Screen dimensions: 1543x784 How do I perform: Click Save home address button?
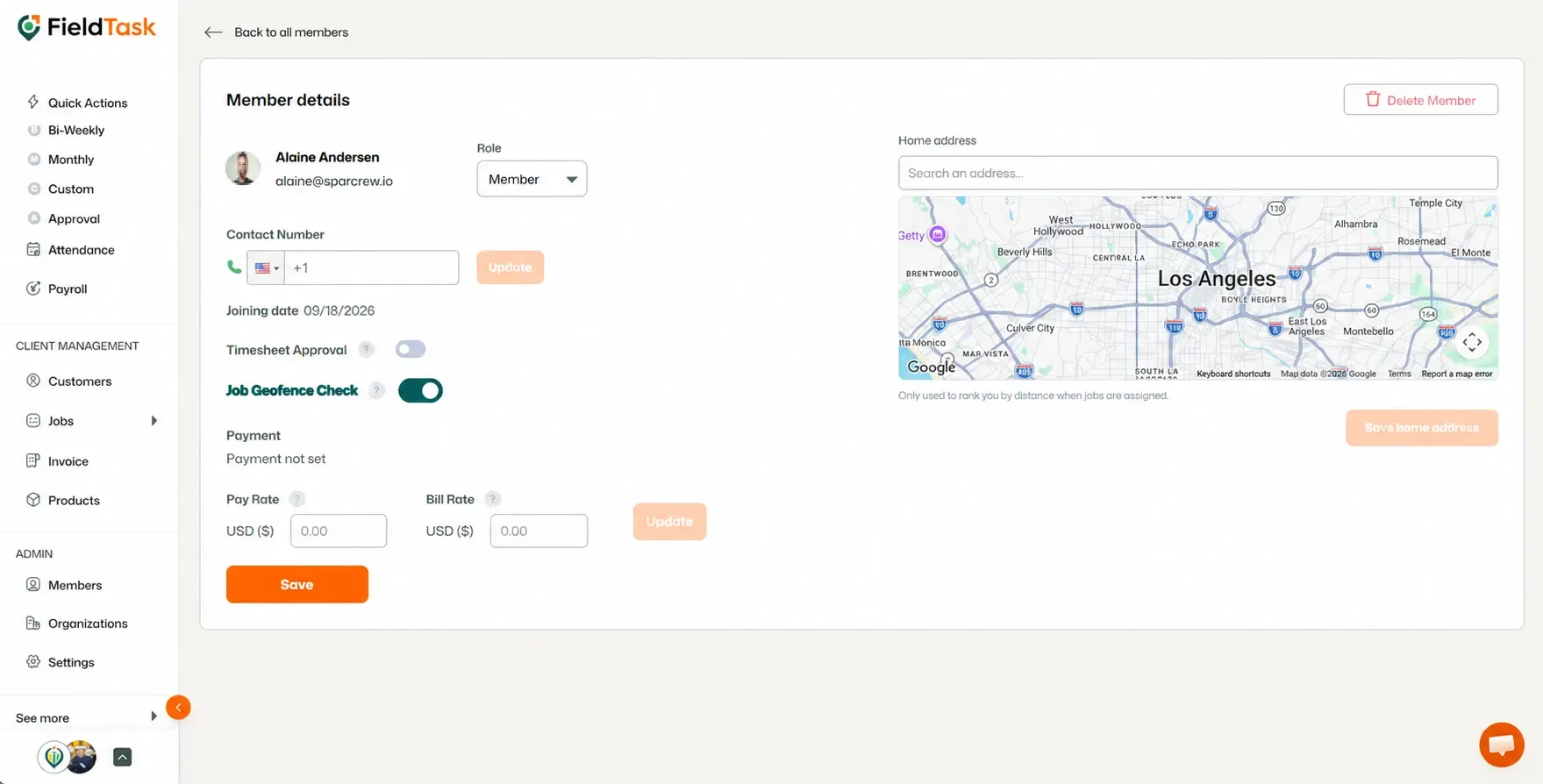point(1421,428)
